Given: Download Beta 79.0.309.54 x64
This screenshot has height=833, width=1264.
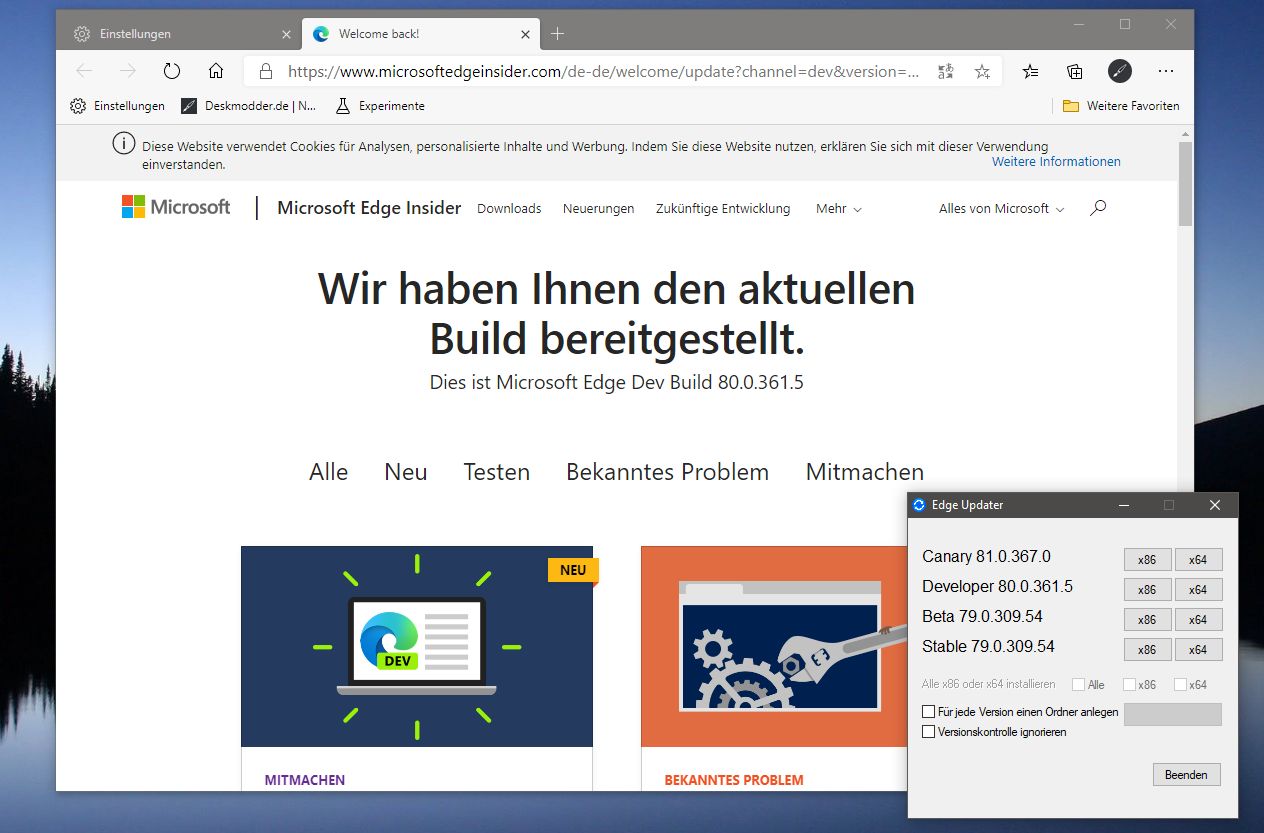Looking at the screenshot, I should click(1198, 620).
